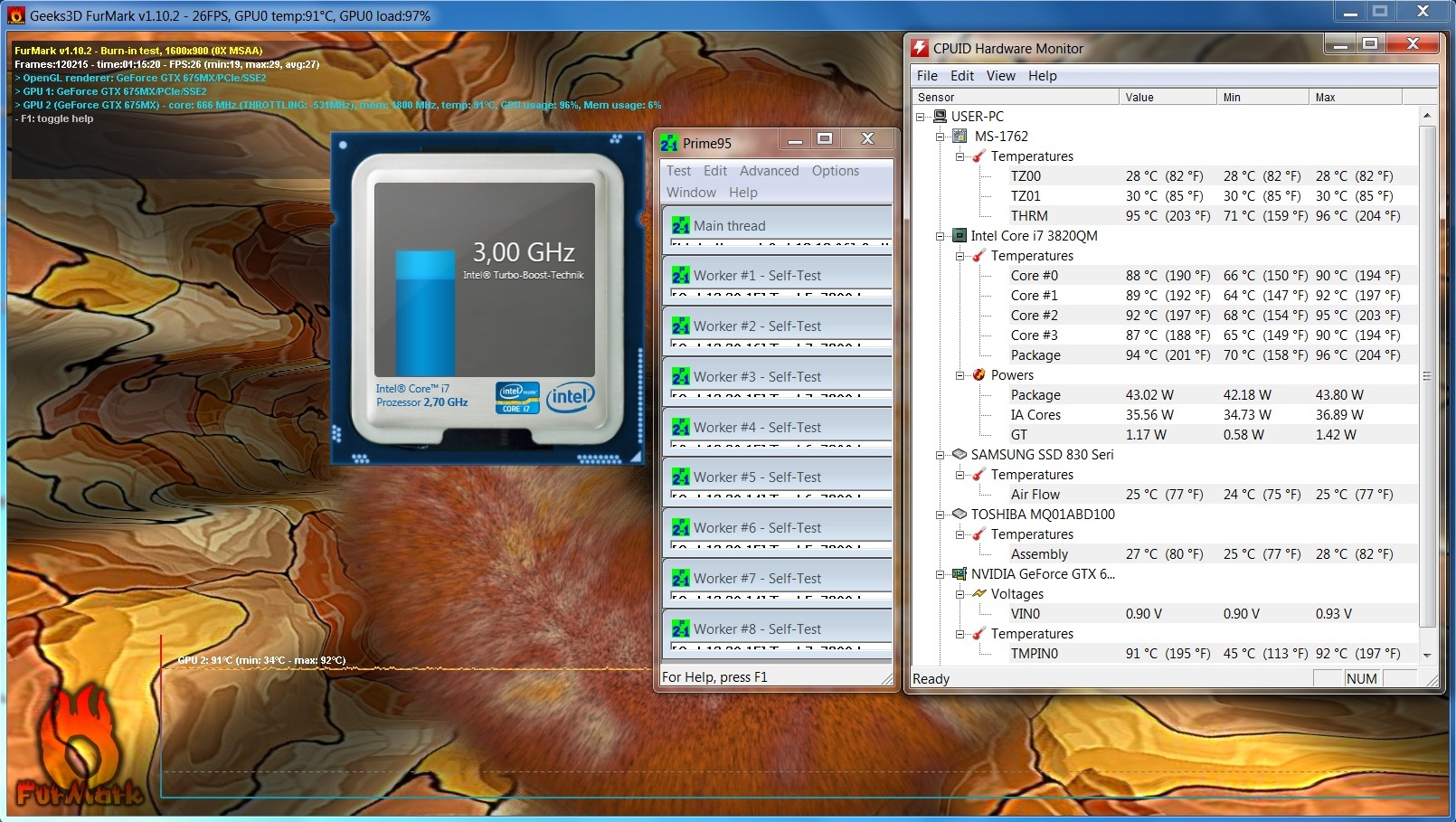Click the Intel logo in Turbo Boost gadget
The image size is (1456, 822).
[571, 396]
